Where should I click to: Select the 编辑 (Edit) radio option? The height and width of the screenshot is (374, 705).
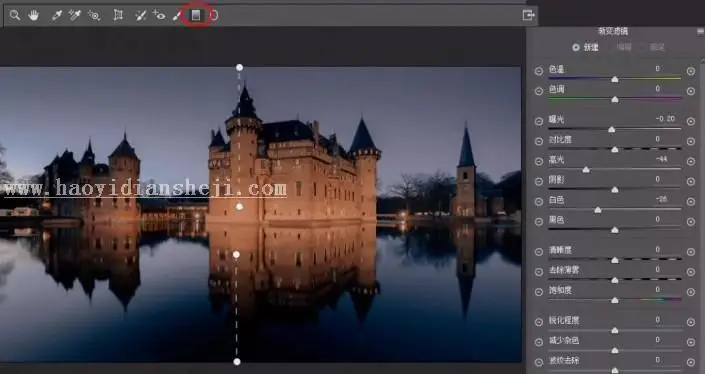(x=624, y=47)
